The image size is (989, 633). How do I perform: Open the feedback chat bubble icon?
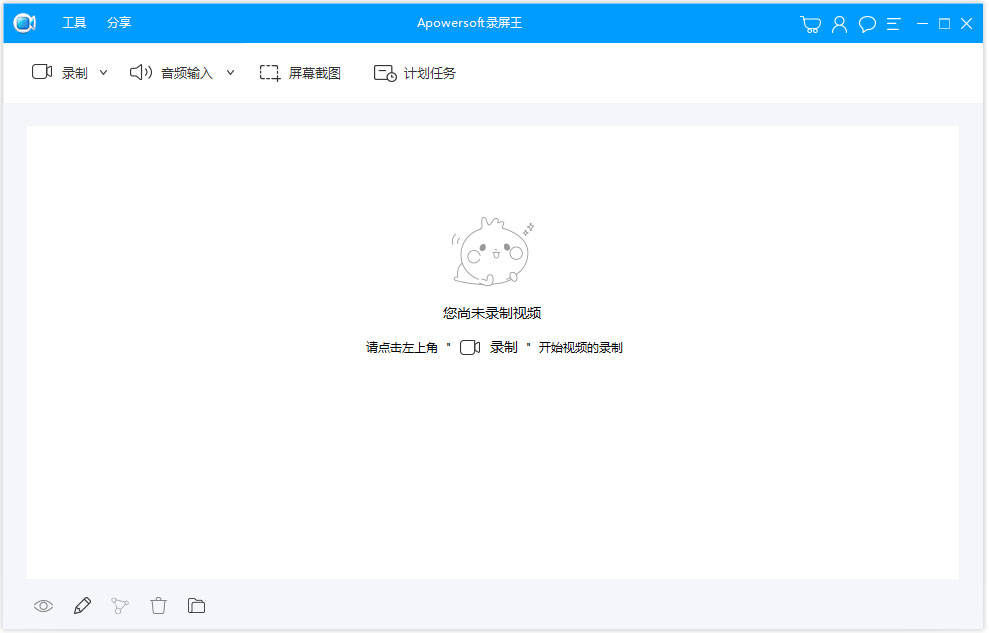coord(866,22)
